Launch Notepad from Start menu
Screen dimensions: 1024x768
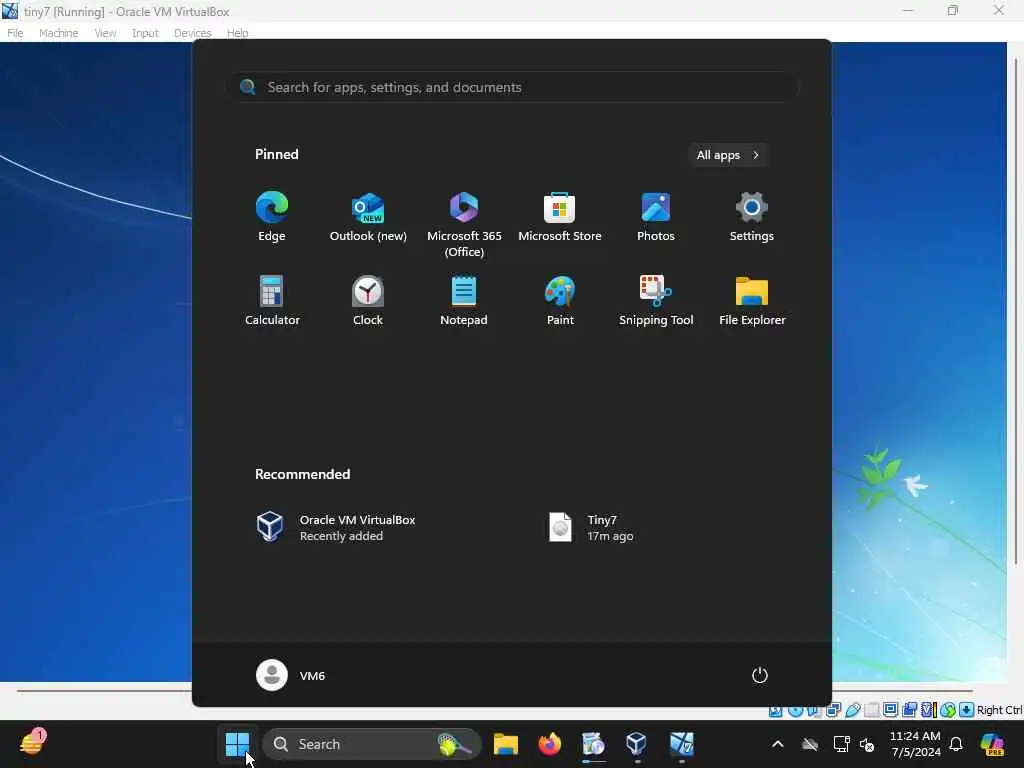(464, 301)
